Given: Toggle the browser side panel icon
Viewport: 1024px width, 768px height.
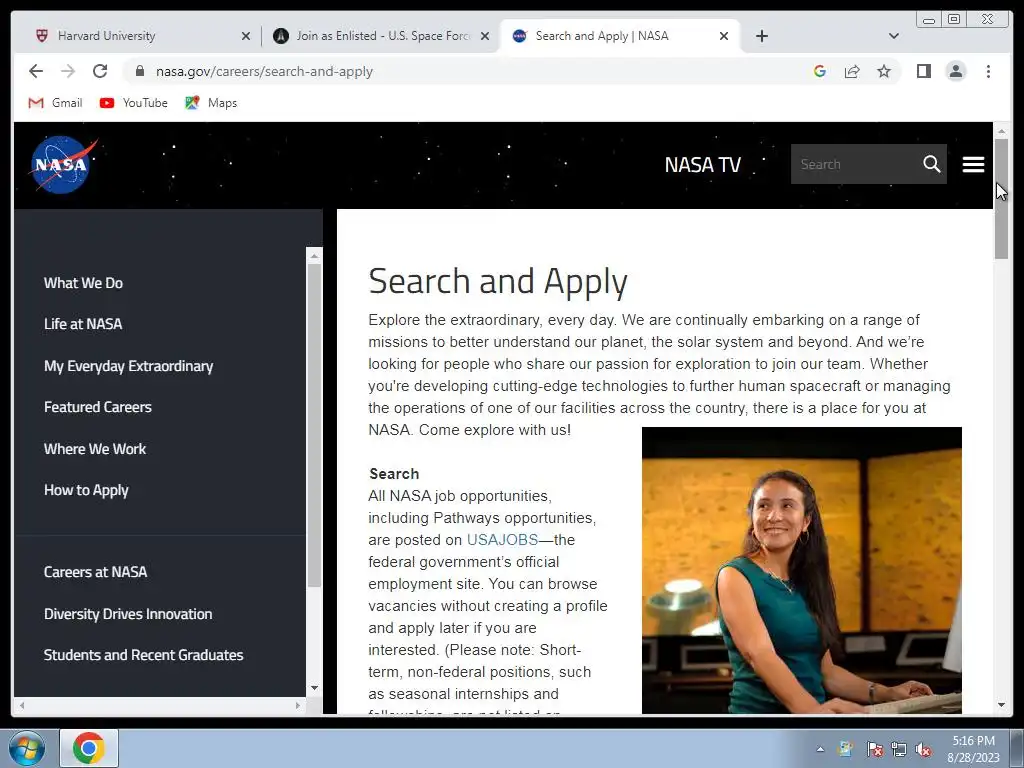Looking at the screenshot, I should (x=923, y=71).
